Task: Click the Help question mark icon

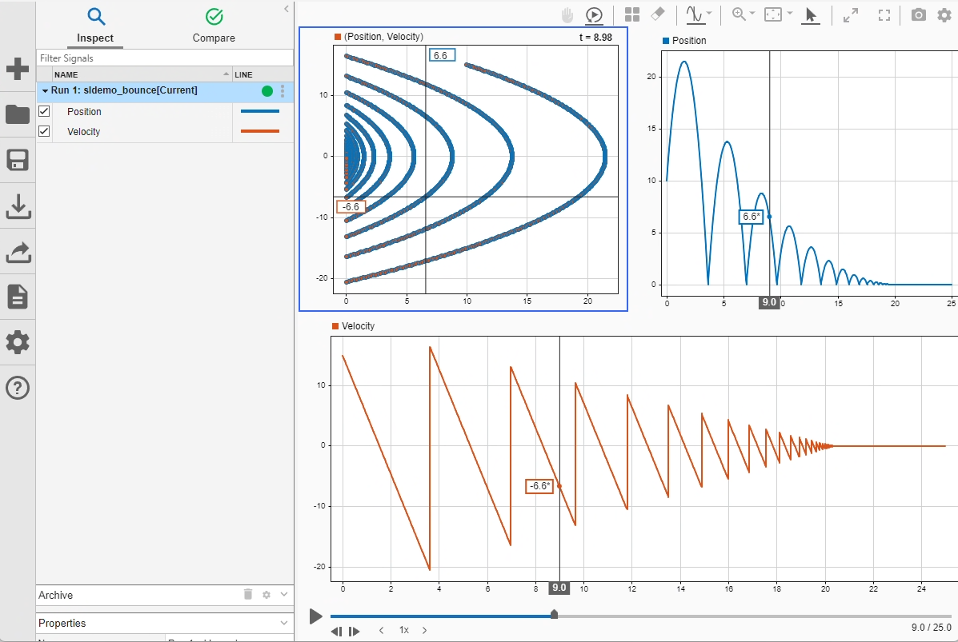Action: [17, 388]
